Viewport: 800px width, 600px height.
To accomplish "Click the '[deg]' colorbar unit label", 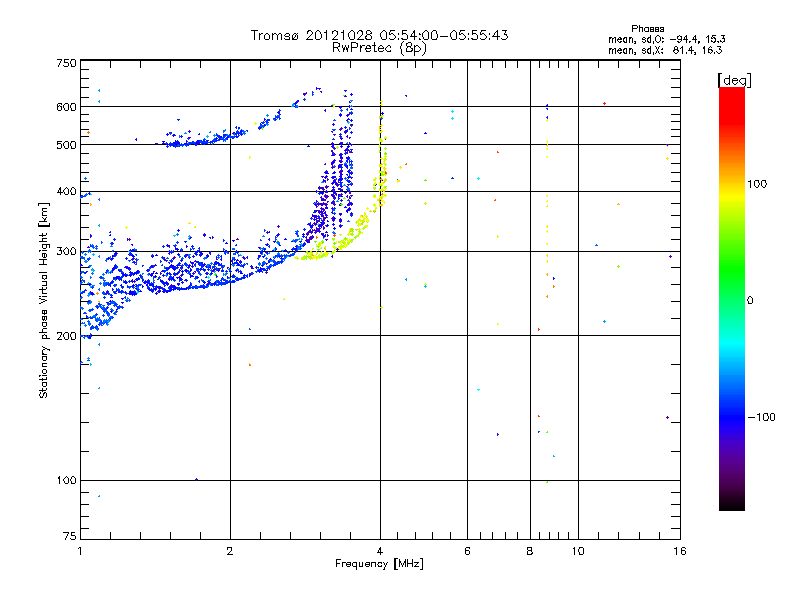I will 734,80.
